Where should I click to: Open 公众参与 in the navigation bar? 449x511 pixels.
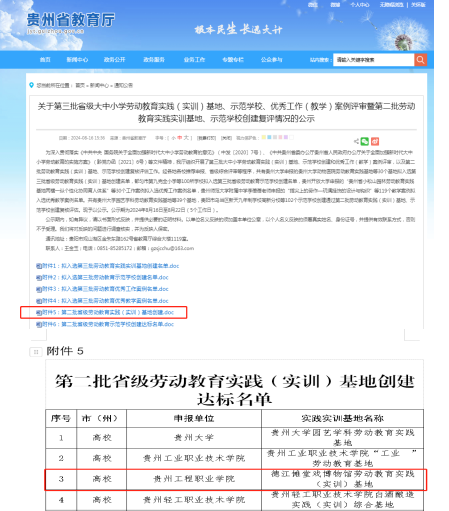point(272,60)
